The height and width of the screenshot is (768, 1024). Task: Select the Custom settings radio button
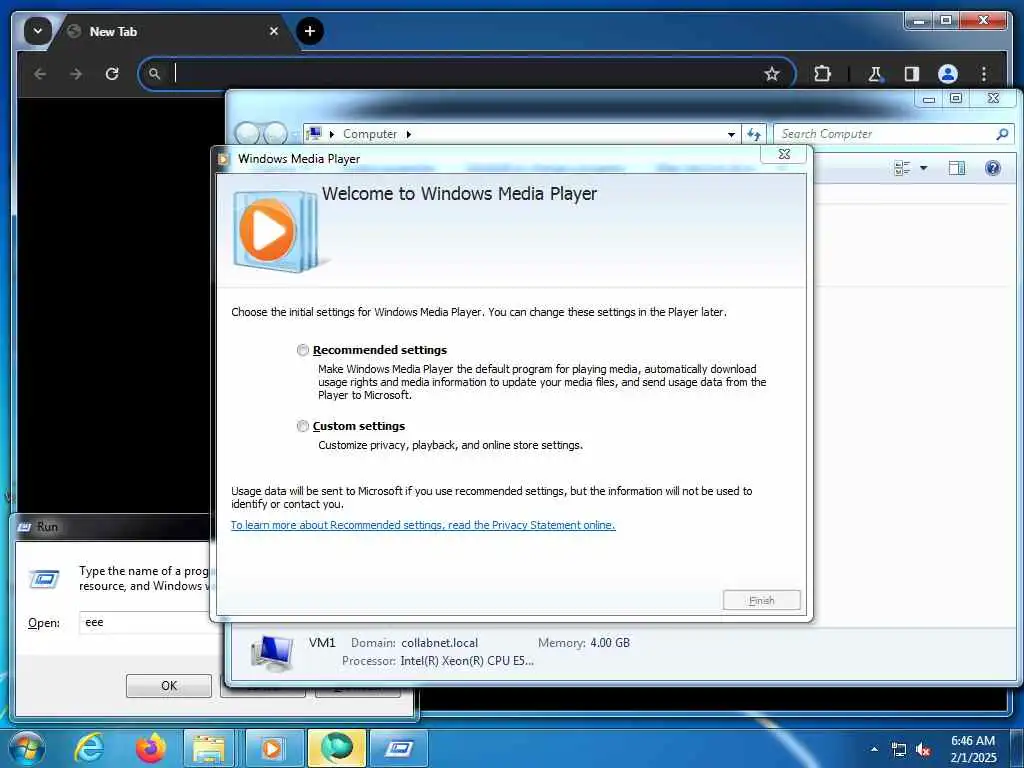303,426
